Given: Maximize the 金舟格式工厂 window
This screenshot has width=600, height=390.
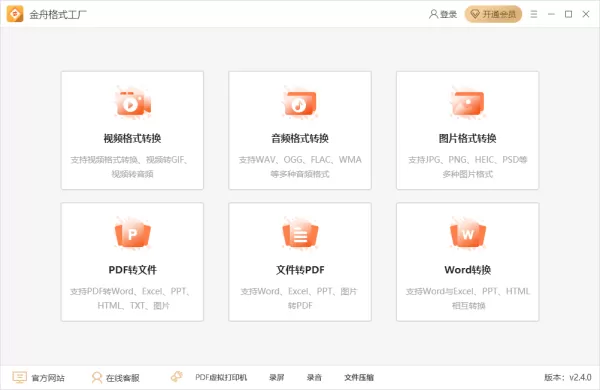Looking at the screenshot, I should pos(569,14).
